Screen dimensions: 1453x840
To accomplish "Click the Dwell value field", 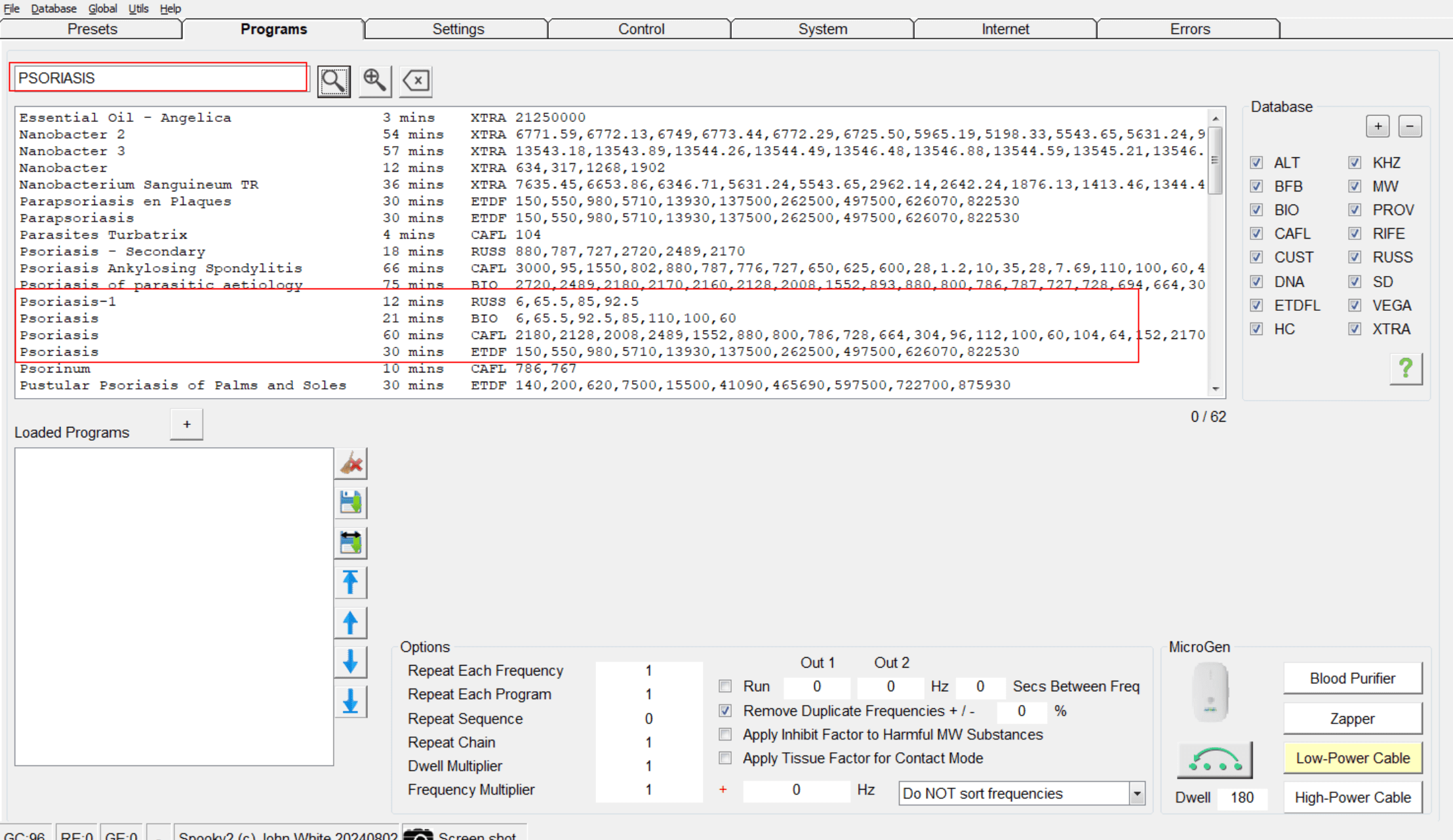I will [x=1242, y=797].
